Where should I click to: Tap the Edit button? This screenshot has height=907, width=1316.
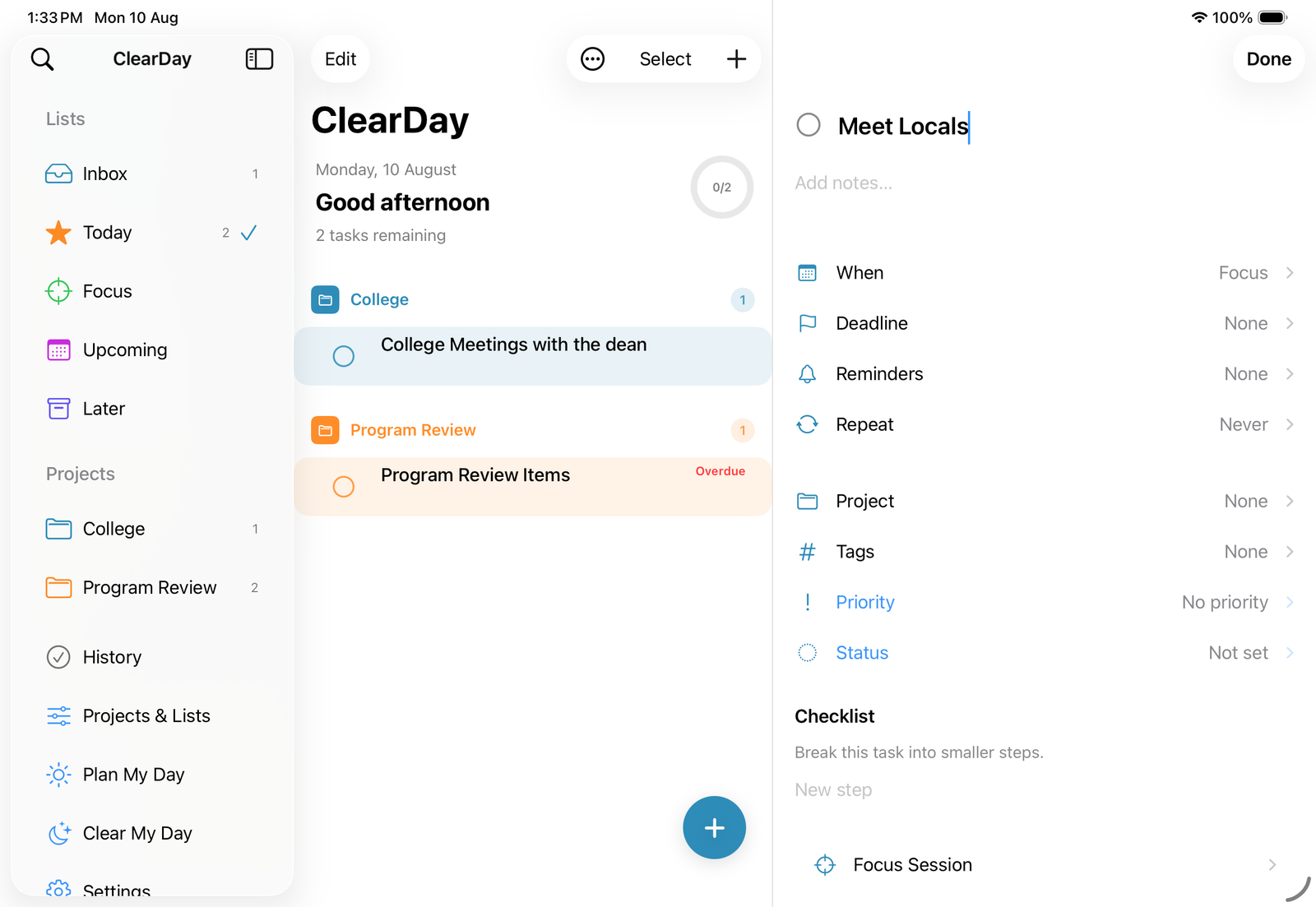(x=341, y=59)
